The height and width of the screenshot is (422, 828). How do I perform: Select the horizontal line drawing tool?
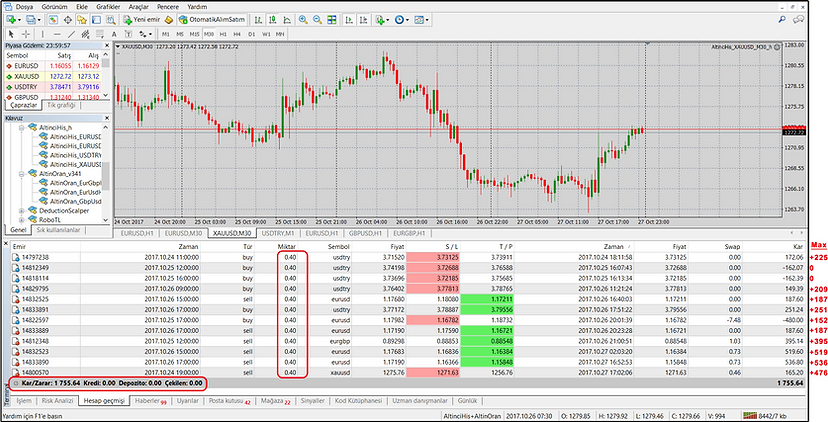pos(57,34)
